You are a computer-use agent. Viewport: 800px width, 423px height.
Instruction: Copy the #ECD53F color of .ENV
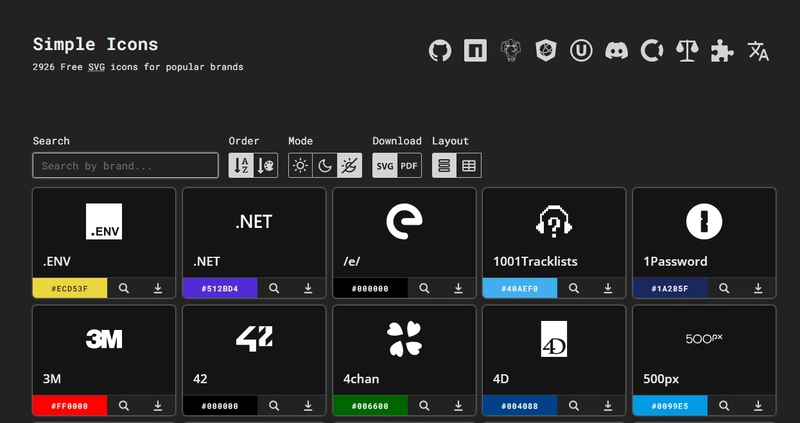click(x=70, y=288)
